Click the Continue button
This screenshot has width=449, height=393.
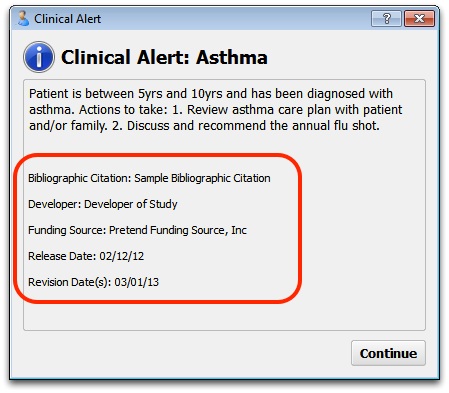388,353
